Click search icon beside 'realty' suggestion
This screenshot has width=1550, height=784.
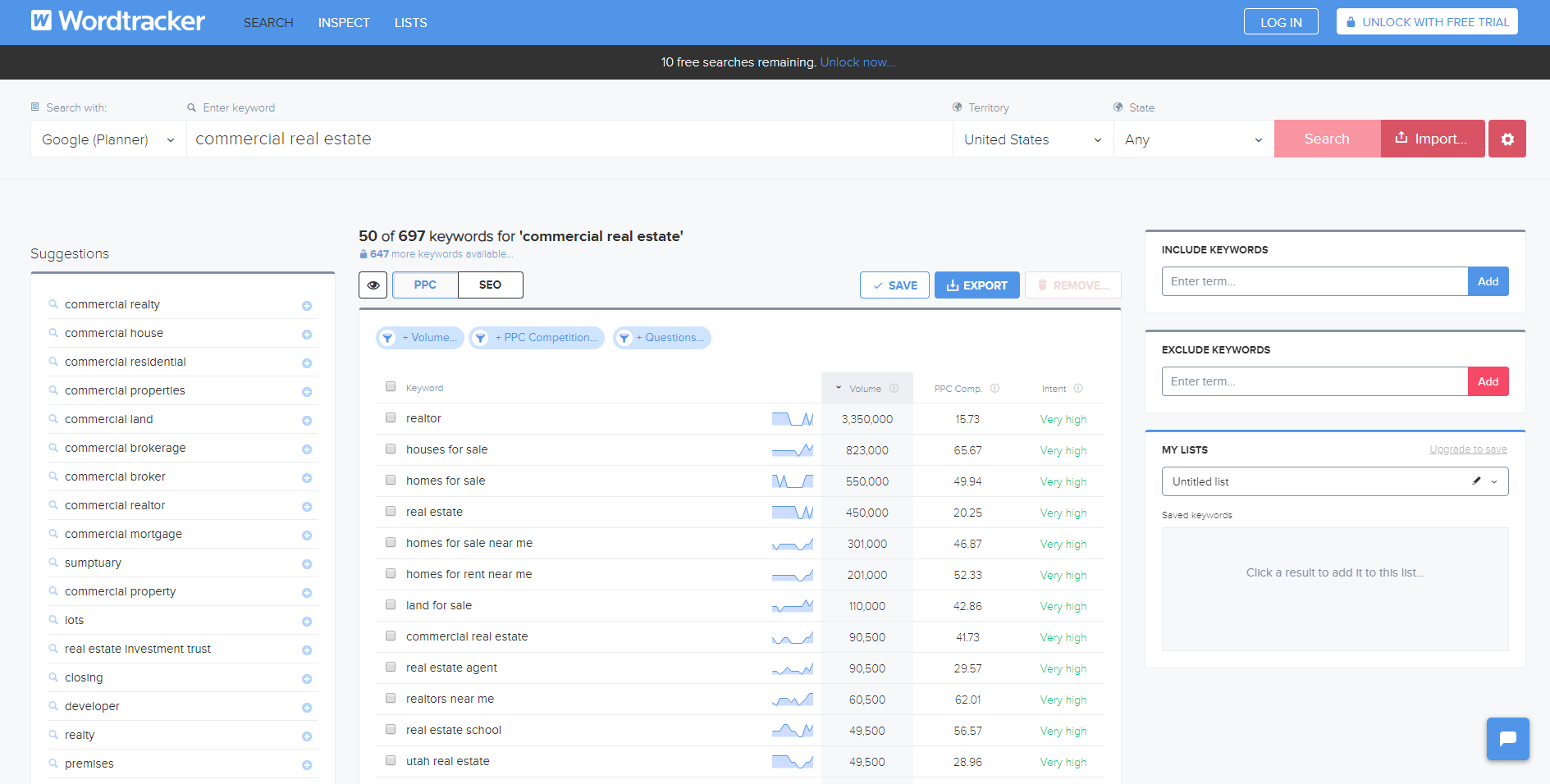[x=53, y=735]
